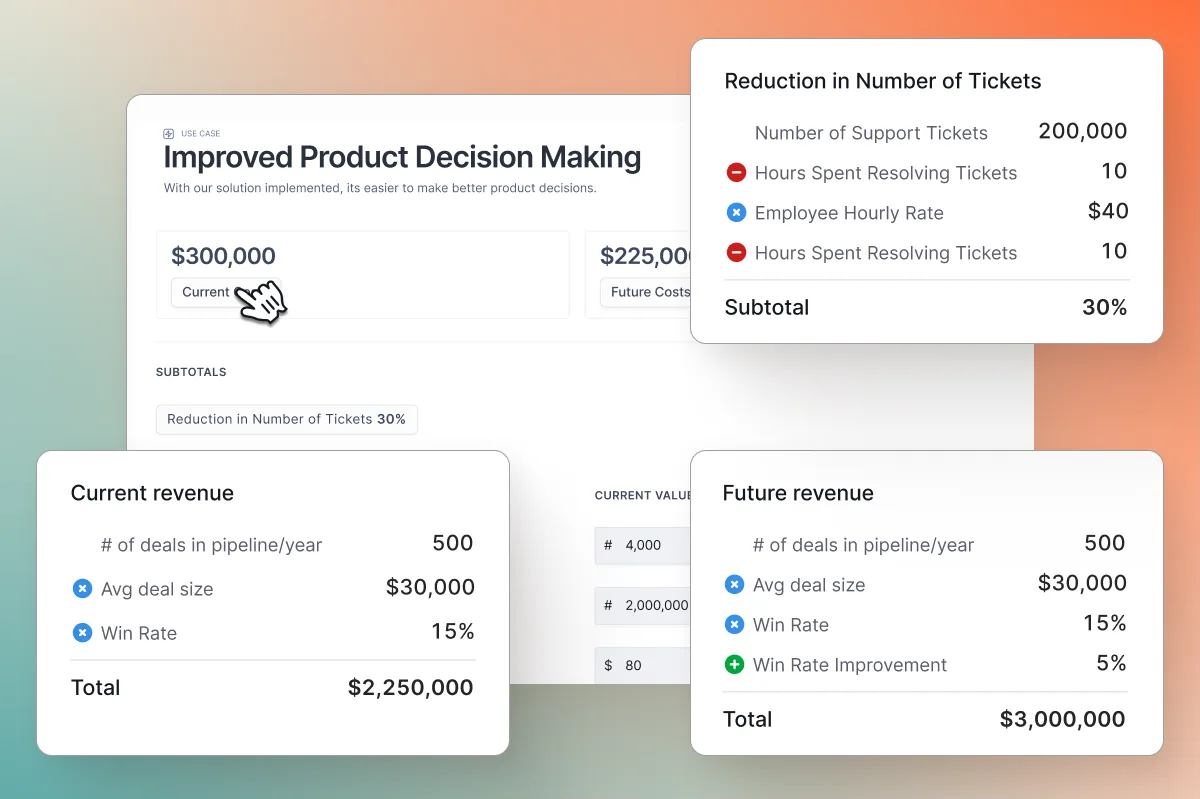Image resolution: width=1200 pixels, height=799 pixels.
Task: Select the Reduction in Number of Tickets 30% chip
Action: tap(286, 419)
